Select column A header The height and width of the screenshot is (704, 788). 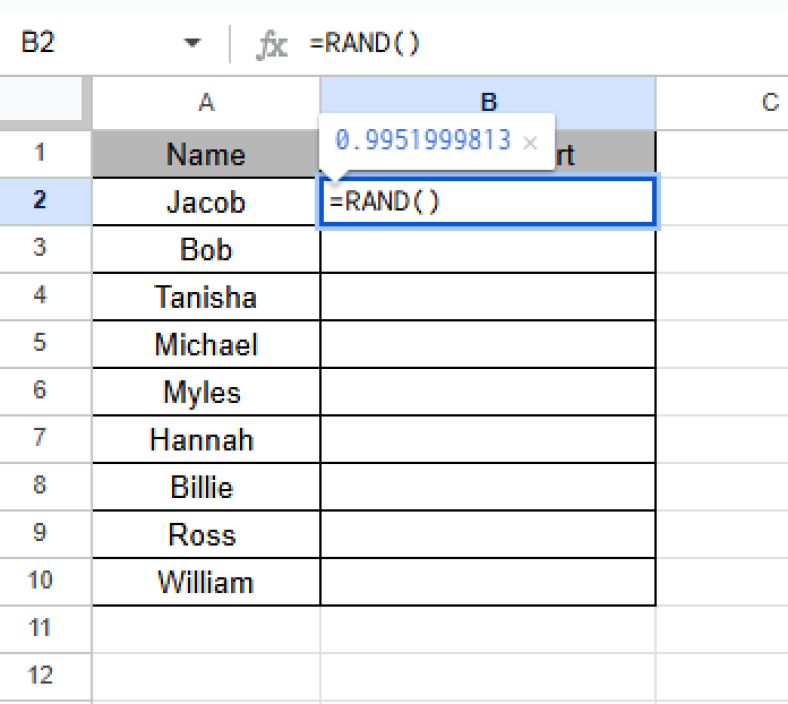[x=206, y=101]
